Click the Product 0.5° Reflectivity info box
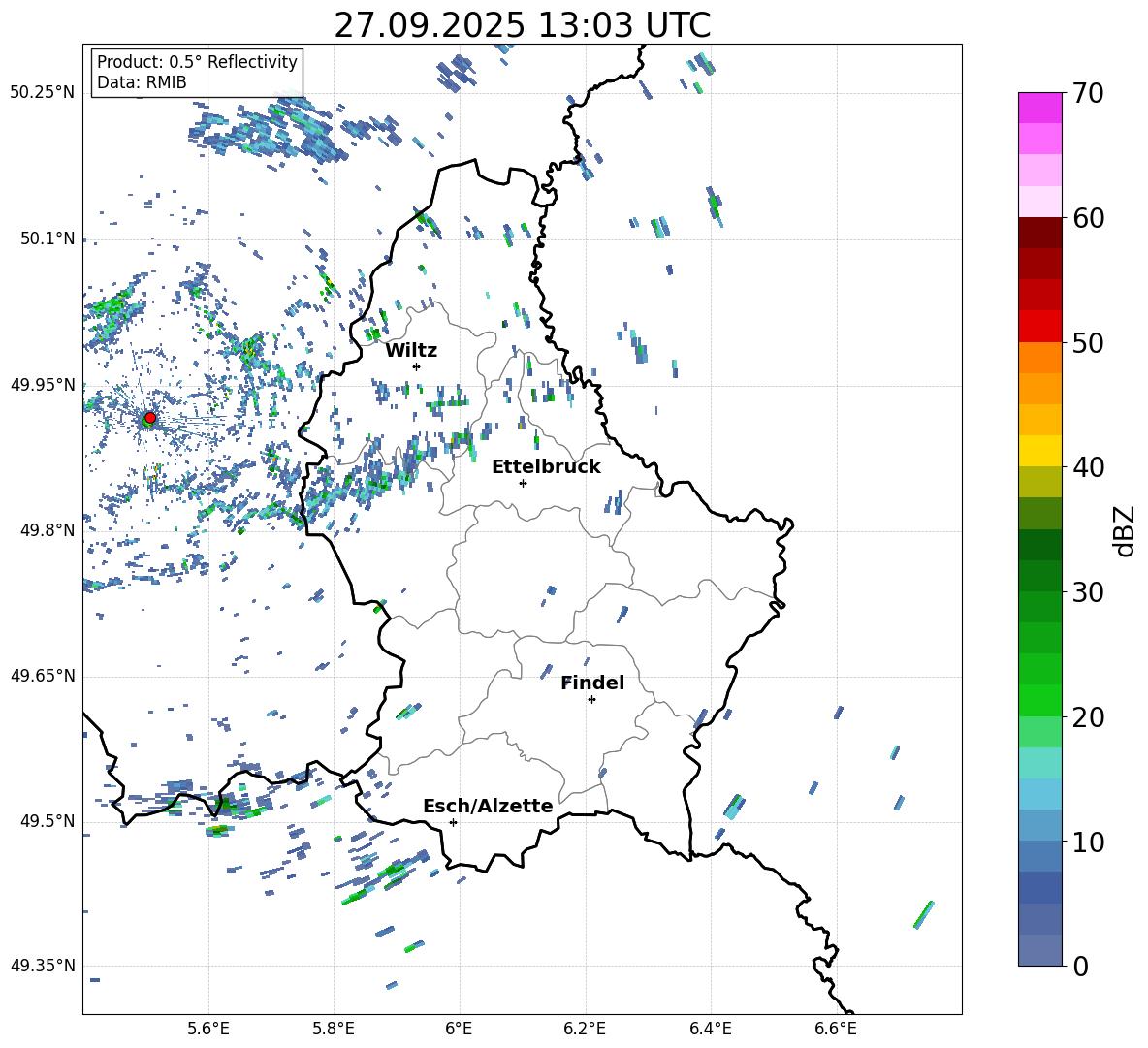This screenshot has width=1148, height=1048. click(197, 73)
